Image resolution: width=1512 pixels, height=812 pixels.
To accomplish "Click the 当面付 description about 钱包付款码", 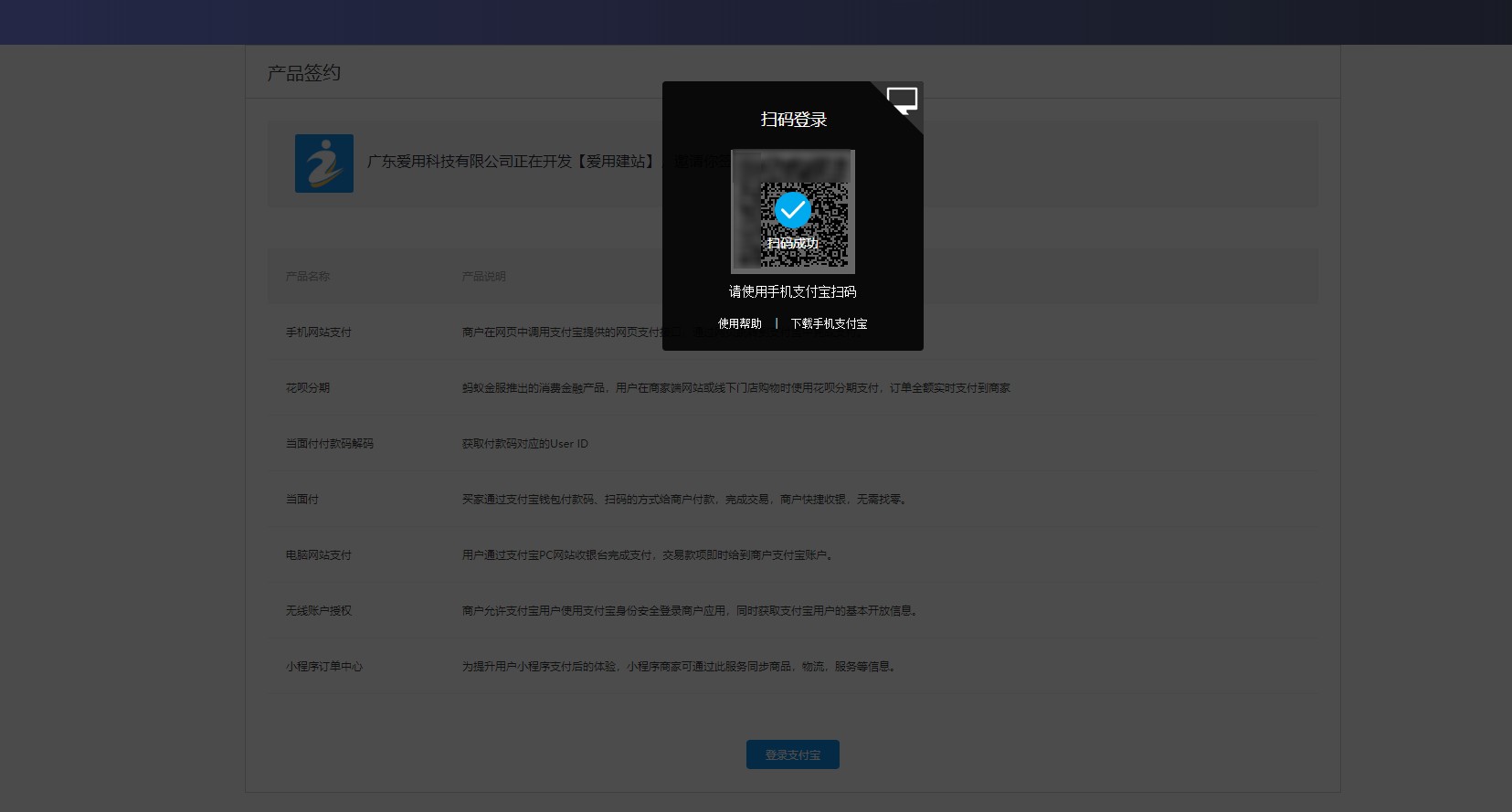I will pos(684,500).
